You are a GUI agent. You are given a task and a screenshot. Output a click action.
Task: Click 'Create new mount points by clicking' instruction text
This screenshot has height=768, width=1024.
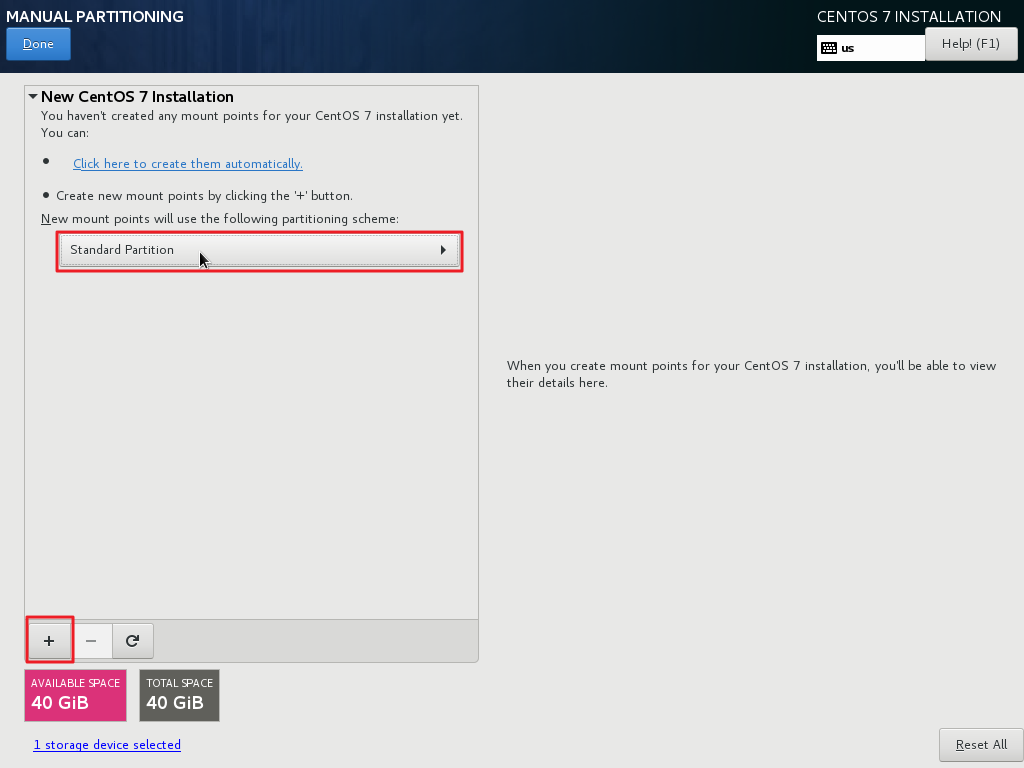coord(204,196)
